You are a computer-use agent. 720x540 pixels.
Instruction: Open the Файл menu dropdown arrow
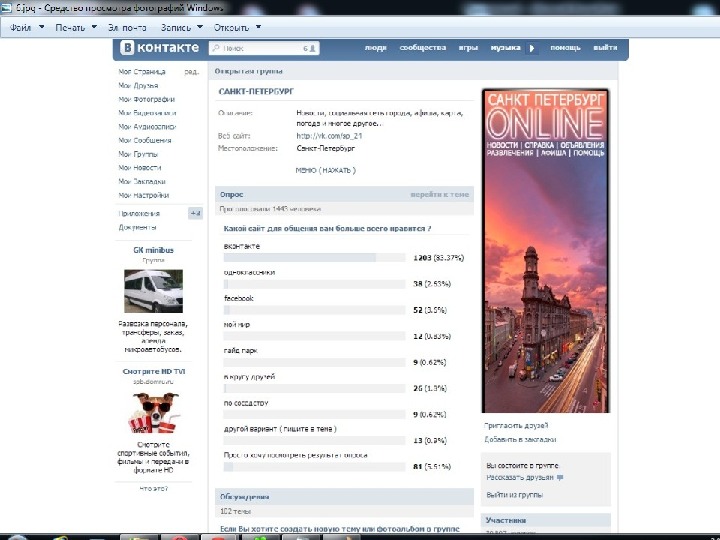point(41,27)
